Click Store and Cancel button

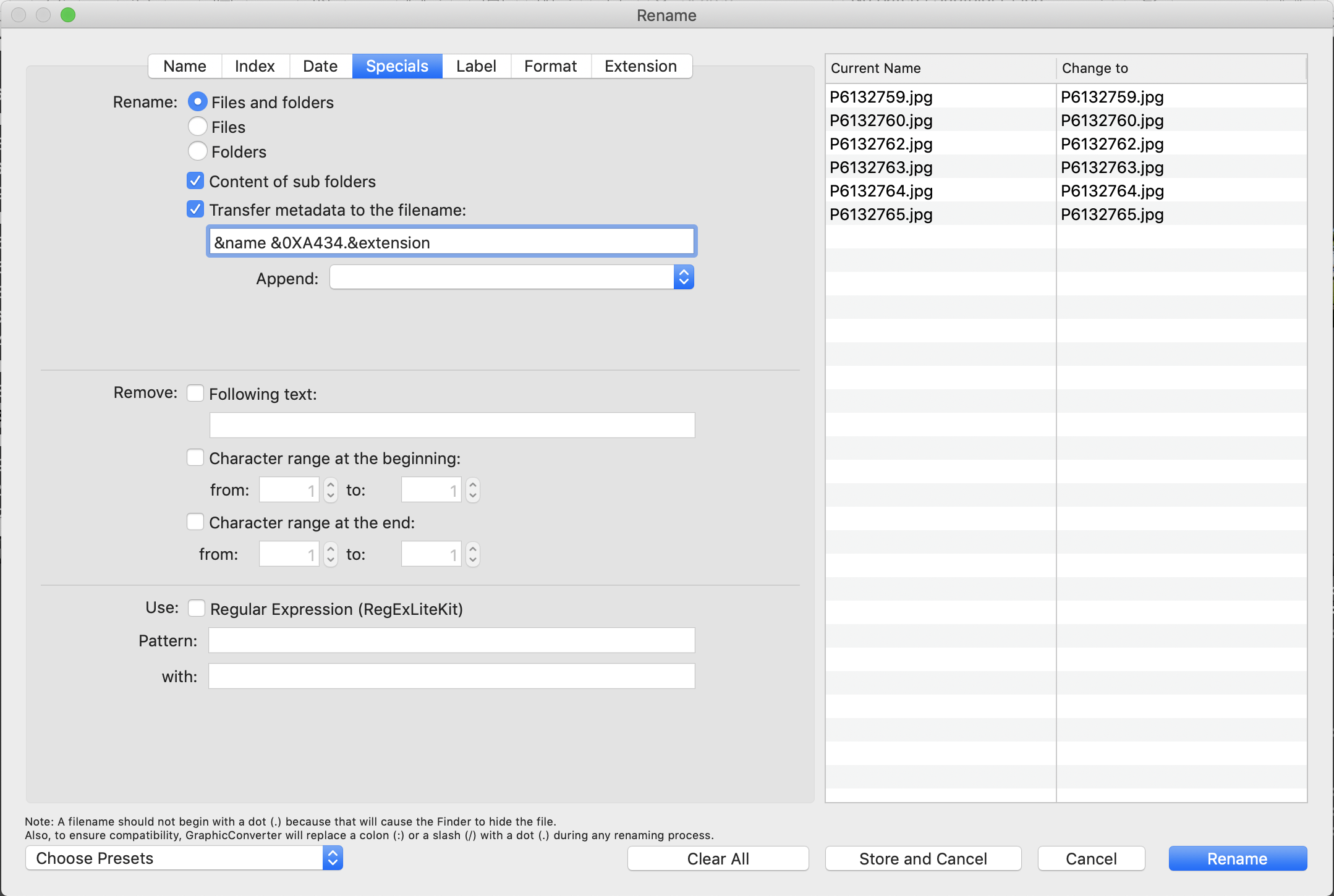[x=922, y=857]
